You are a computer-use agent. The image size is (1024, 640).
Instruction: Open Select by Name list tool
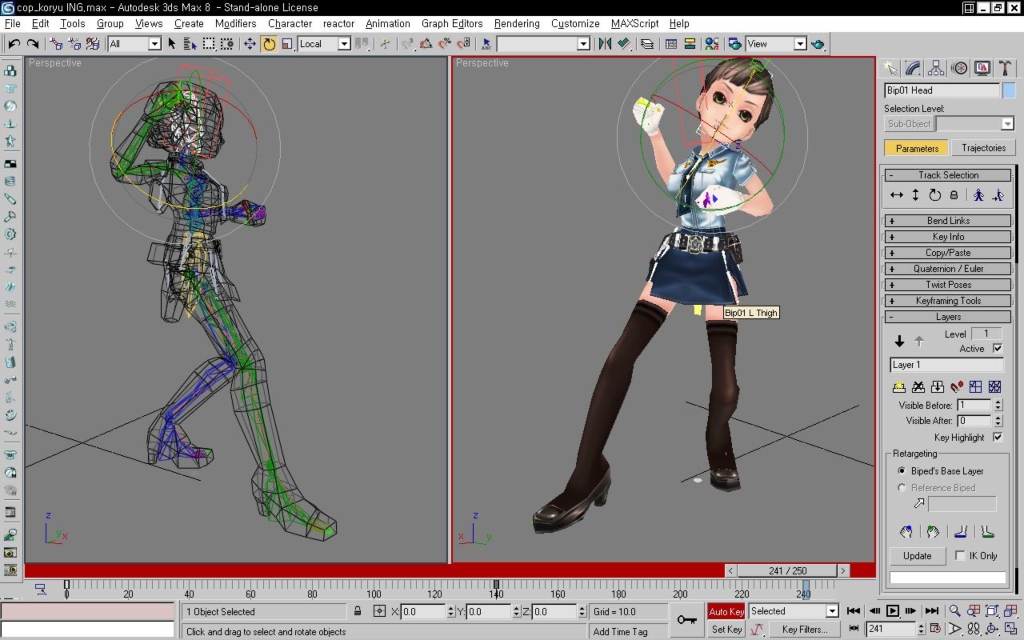point(190,44)
